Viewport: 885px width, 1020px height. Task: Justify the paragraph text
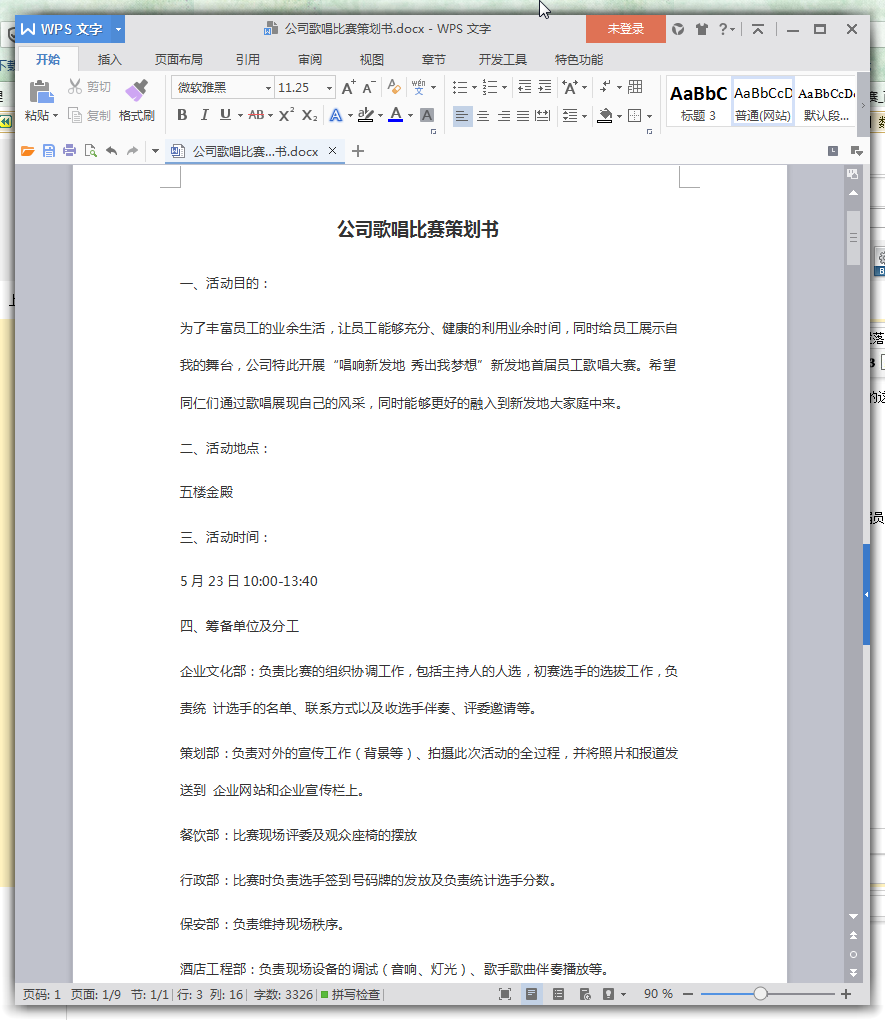pos(523,116)
